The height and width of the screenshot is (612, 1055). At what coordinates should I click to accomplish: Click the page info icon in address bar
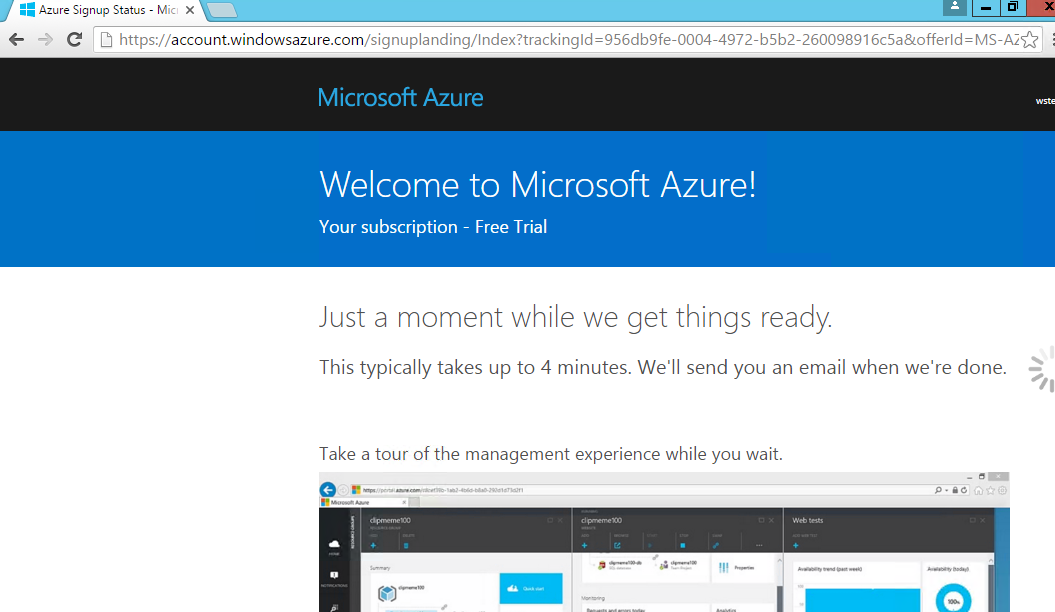point(106,40)
